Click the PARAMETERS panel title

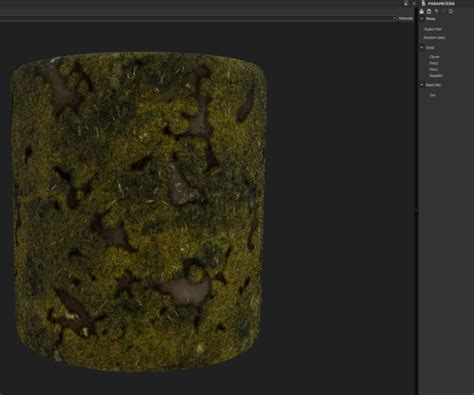pyautogui.click(x=441, y=3)
